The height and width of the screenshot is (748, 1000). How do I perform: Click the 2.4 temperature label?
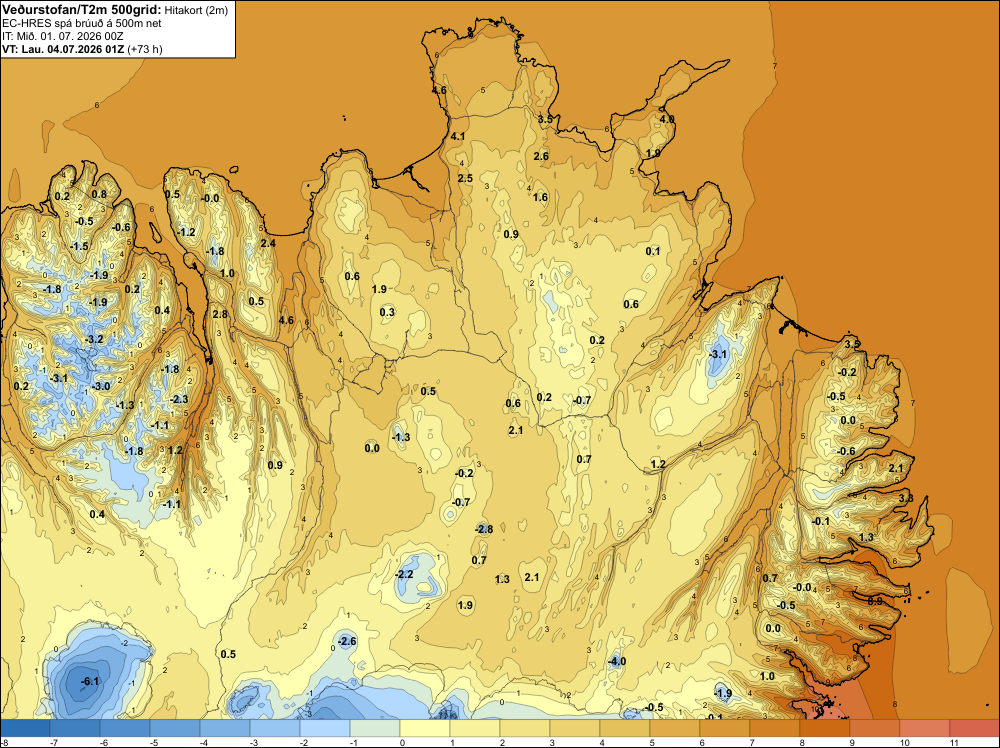coord(268,243)
